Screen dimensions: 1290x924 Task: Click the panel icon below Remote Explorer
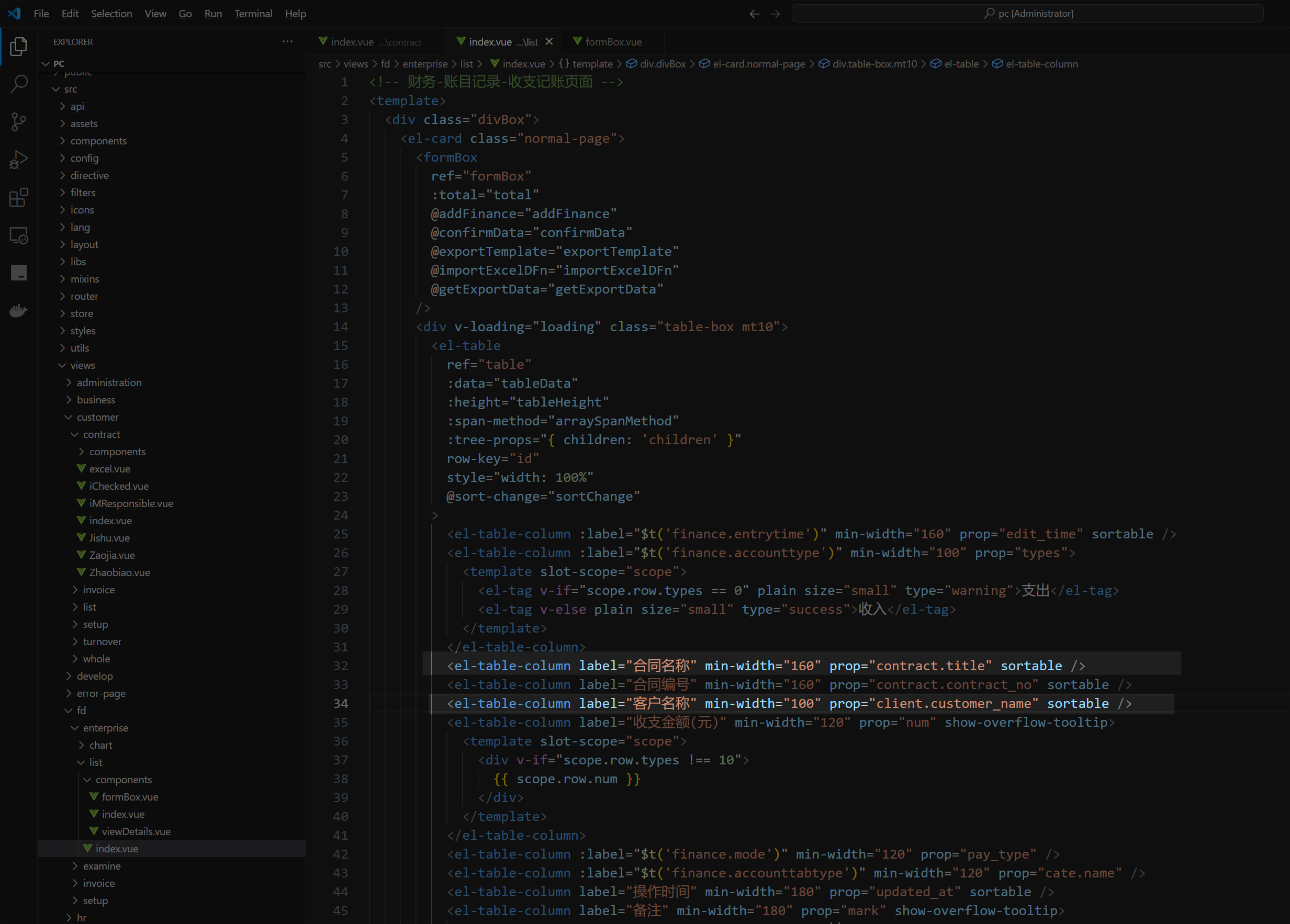tap(19, 273)
